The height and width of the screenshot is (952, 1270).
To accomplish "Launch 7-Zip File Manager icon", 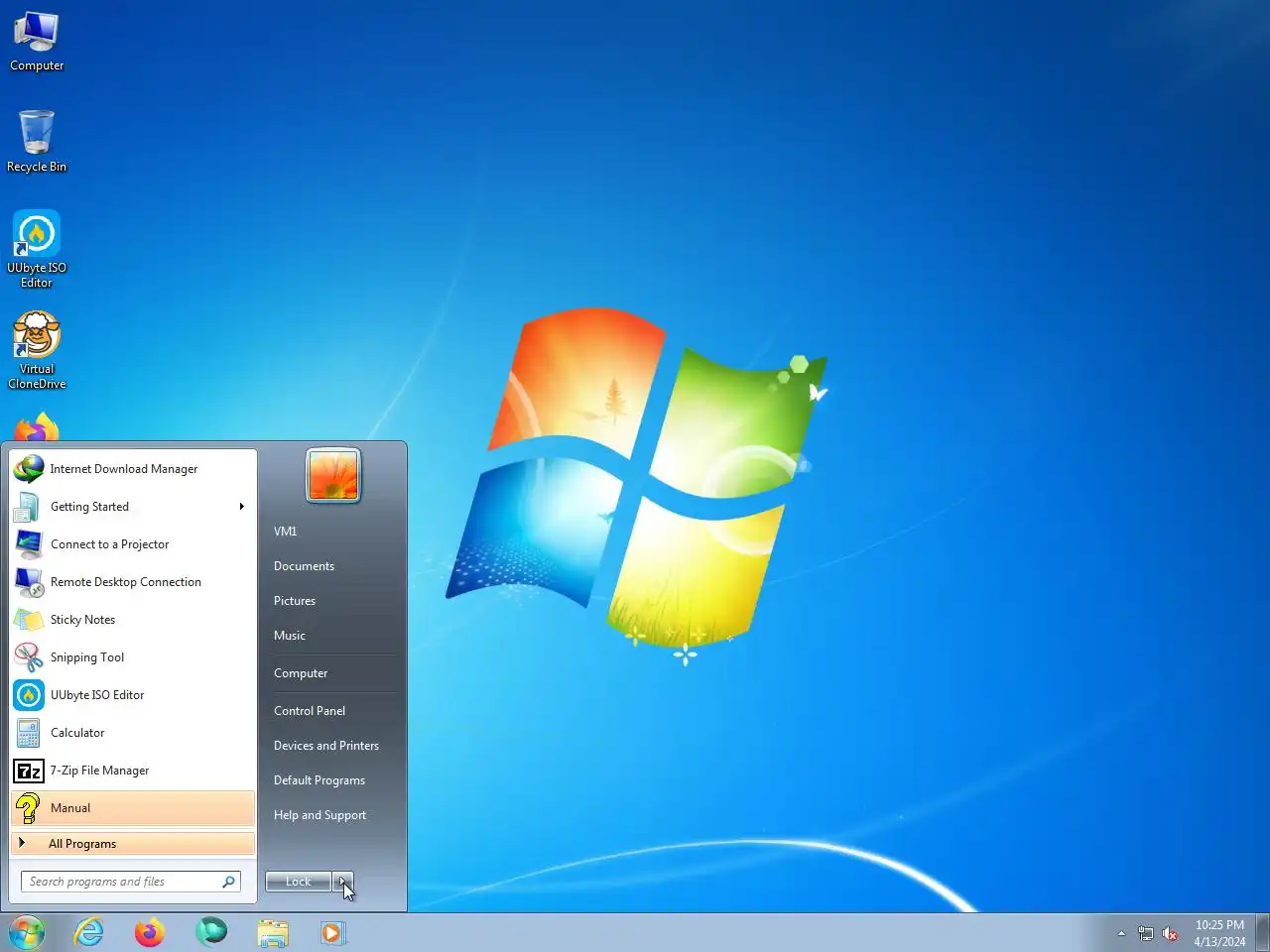I will pos(29,771).
